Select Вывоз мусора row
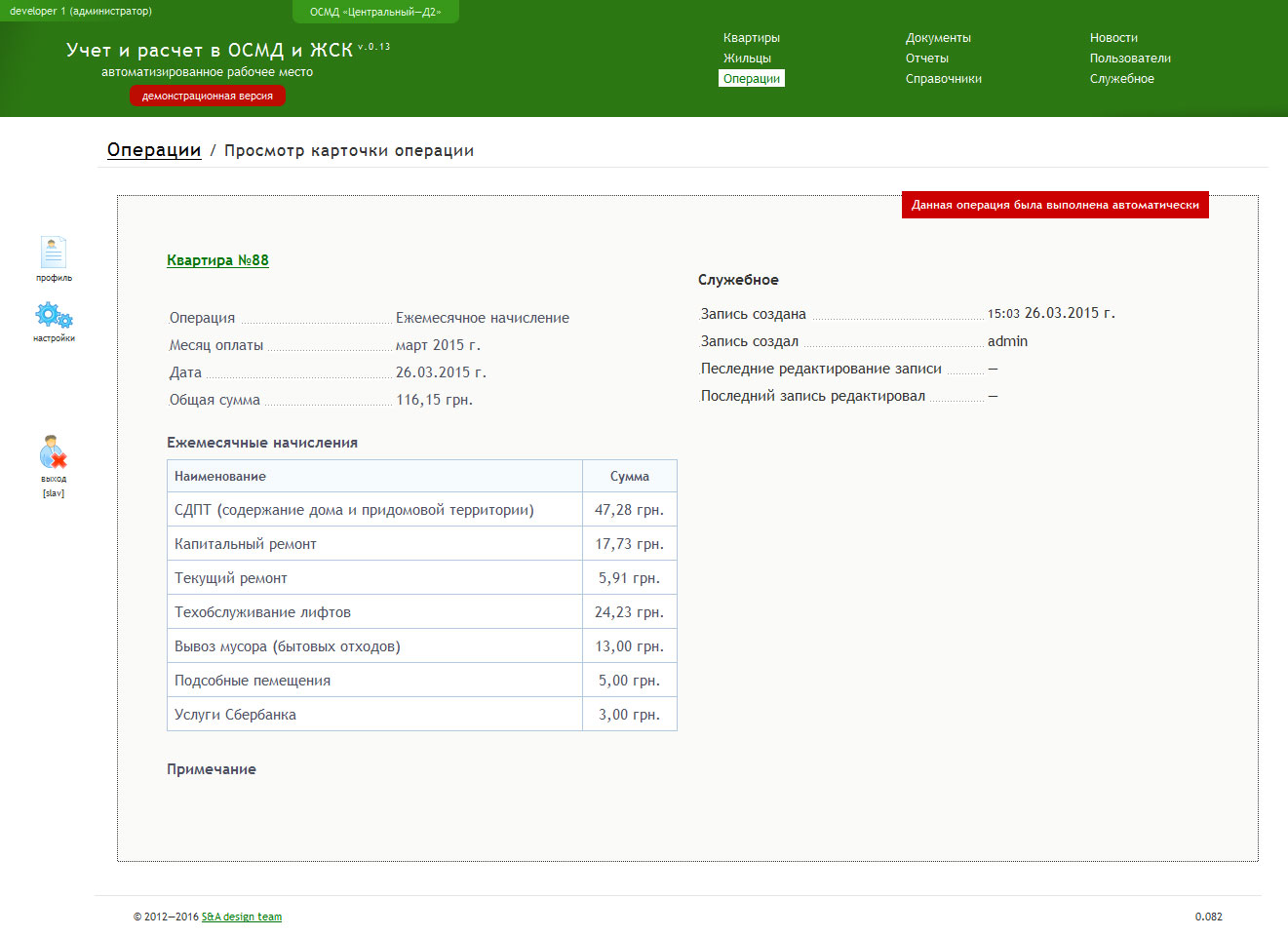Screen dimensions: 1288x937 coord(422,646)
